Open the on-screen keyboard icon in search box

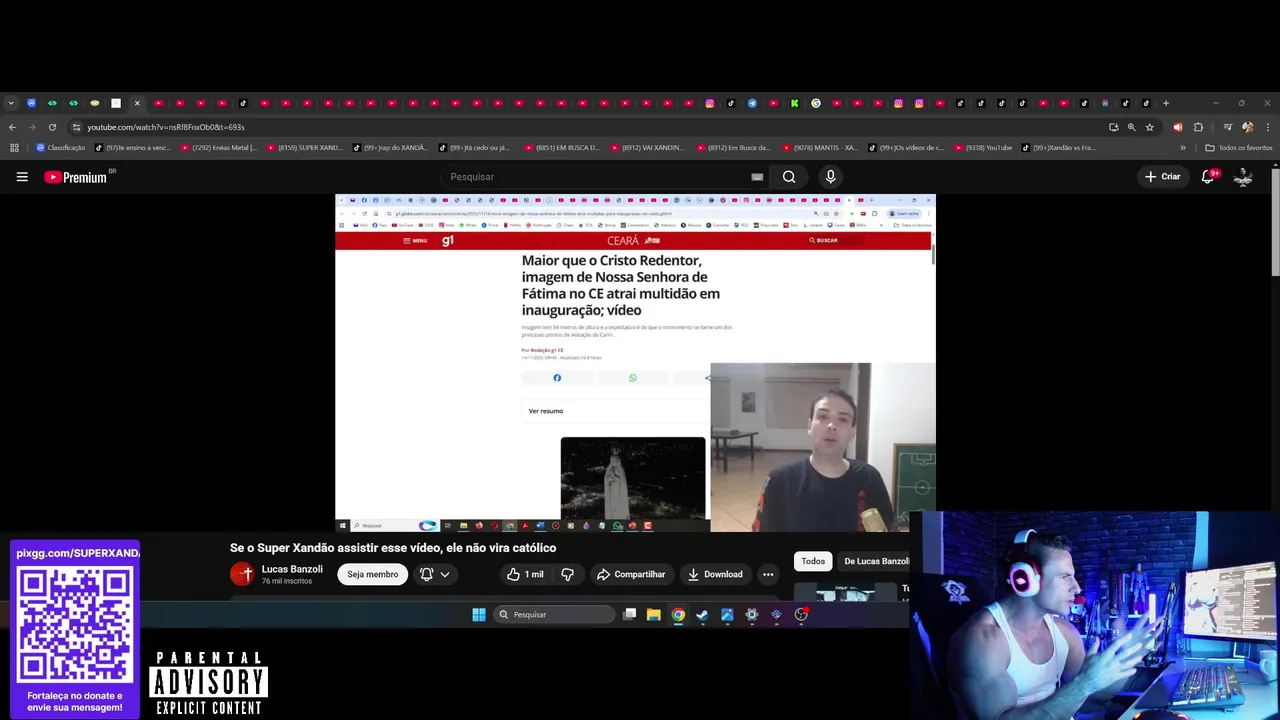(x=757, y=177)
